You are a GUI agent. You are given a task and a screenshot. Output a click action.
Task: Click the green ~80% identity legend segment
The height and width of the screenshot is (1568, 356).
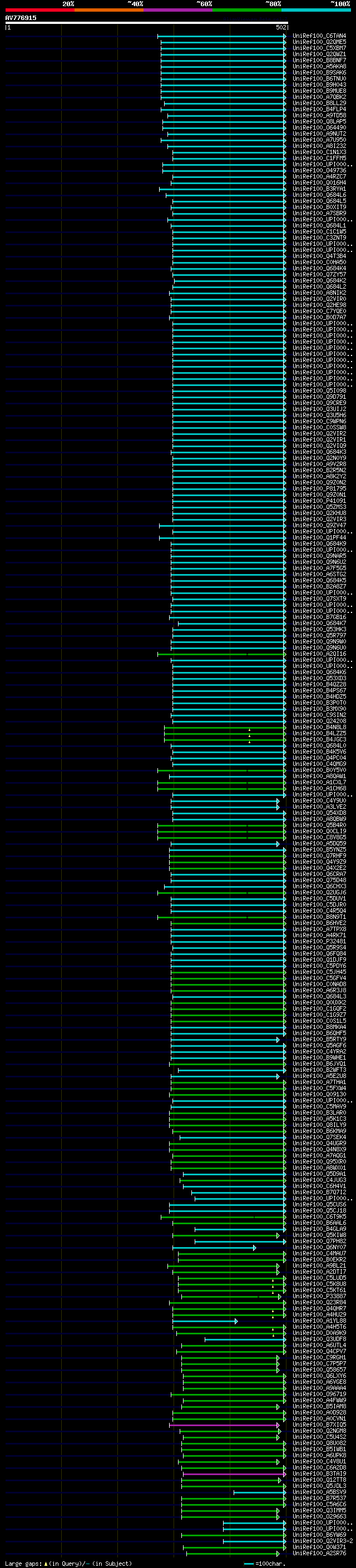pos(247,10)
